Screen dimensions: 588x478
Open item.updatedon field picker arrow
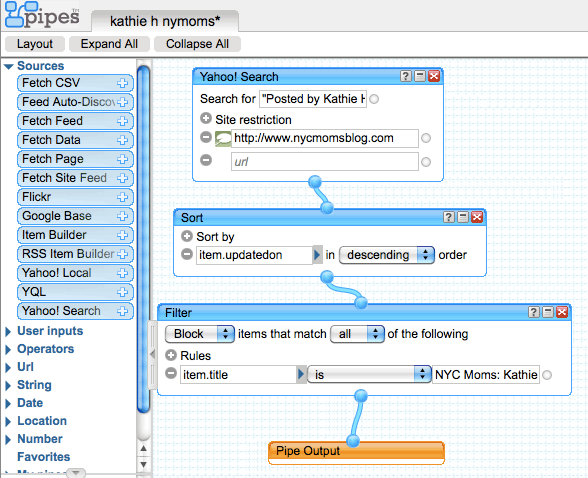tap(317, 255)
